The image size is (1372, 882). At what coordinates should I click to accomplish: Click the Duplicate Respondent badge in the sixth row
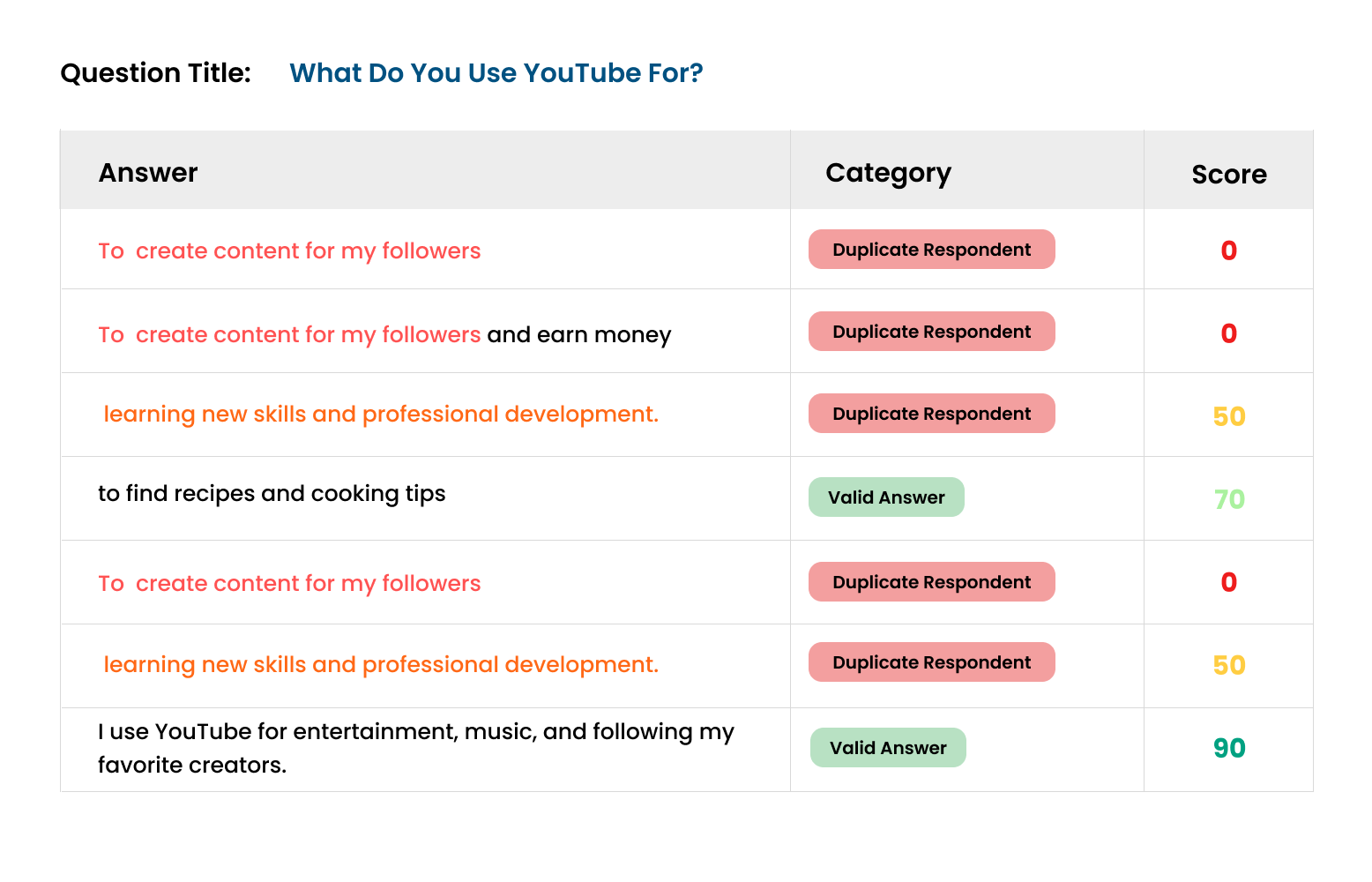[x=932, y=662]
